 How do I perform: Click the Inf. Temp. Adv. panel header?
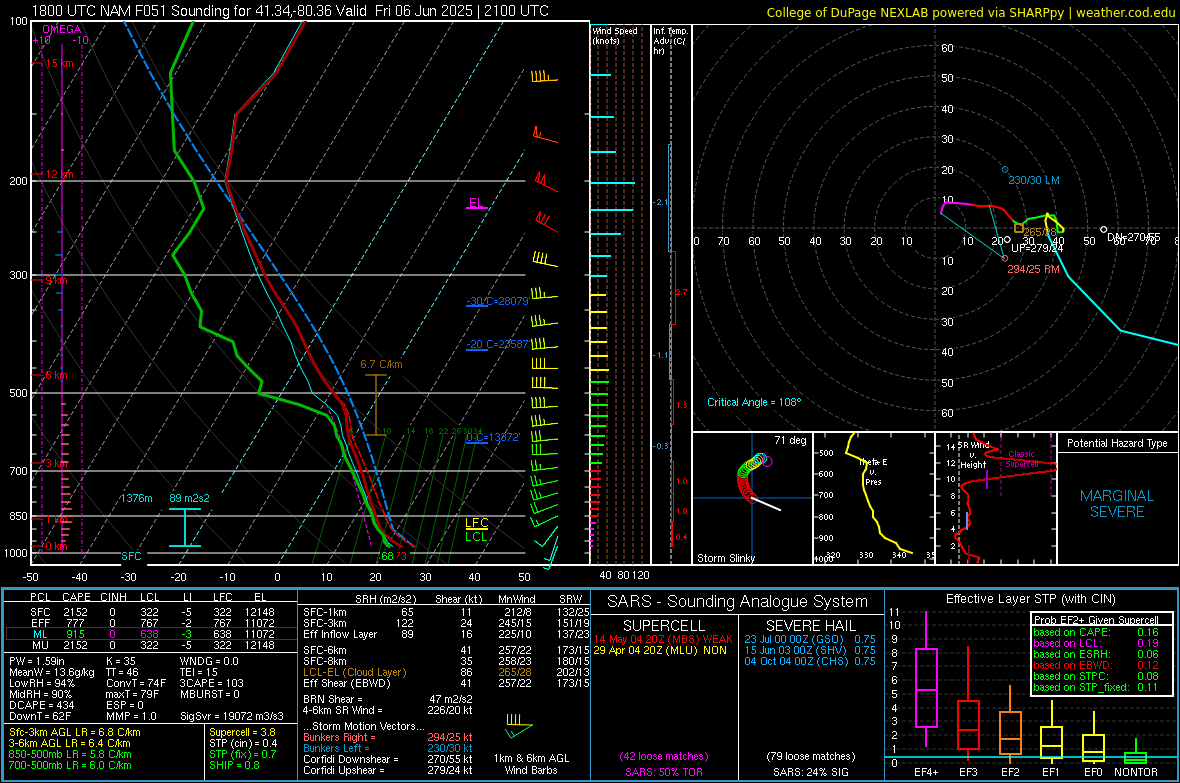pyautogui.click(x=670, y=41)
